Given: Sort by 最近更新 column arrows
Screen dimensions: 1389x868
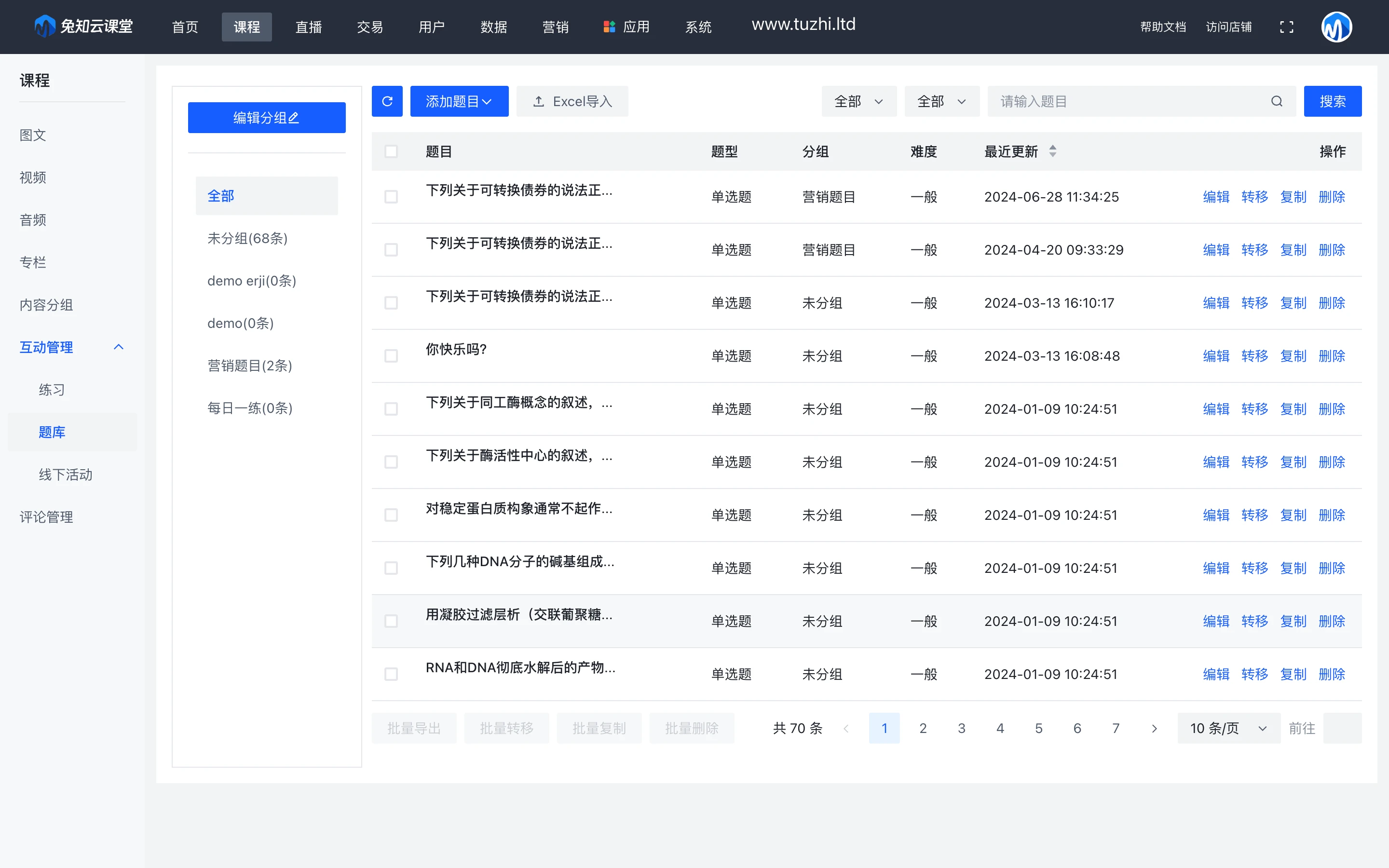Looking at the screenshot, I should 1053,151.
